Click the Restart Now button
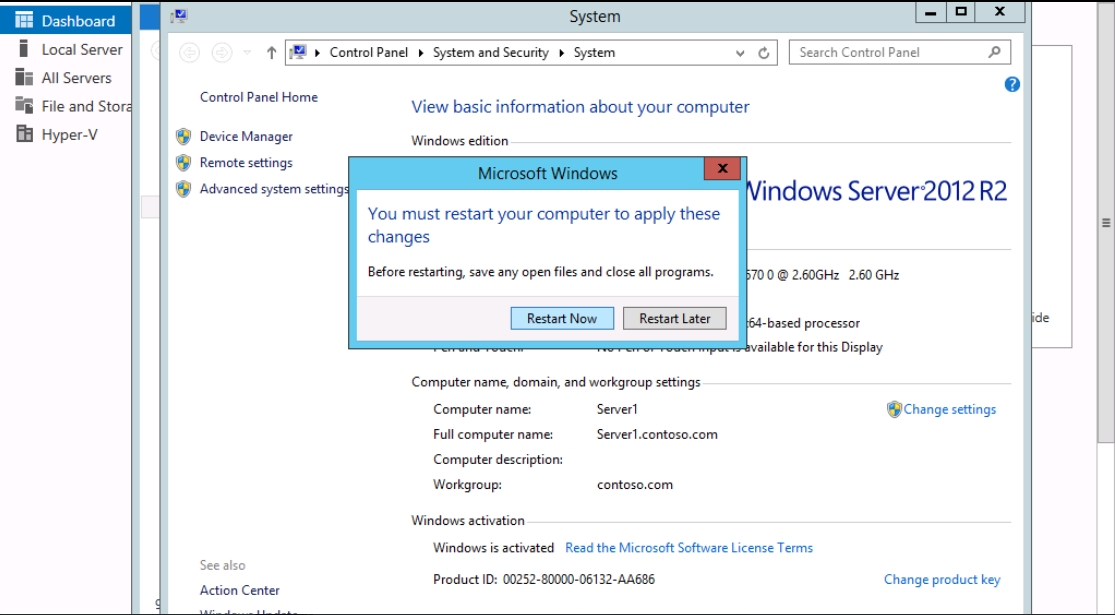This screenshot has height=615, width=1115. pos(562,319)
